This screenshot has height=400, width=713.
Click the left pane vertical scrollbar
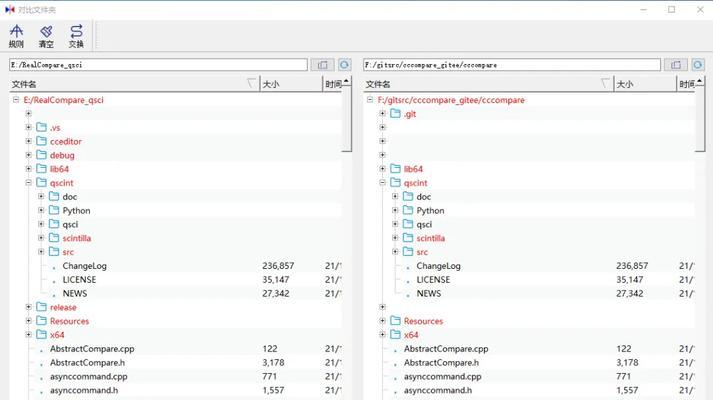coord(346,119)
